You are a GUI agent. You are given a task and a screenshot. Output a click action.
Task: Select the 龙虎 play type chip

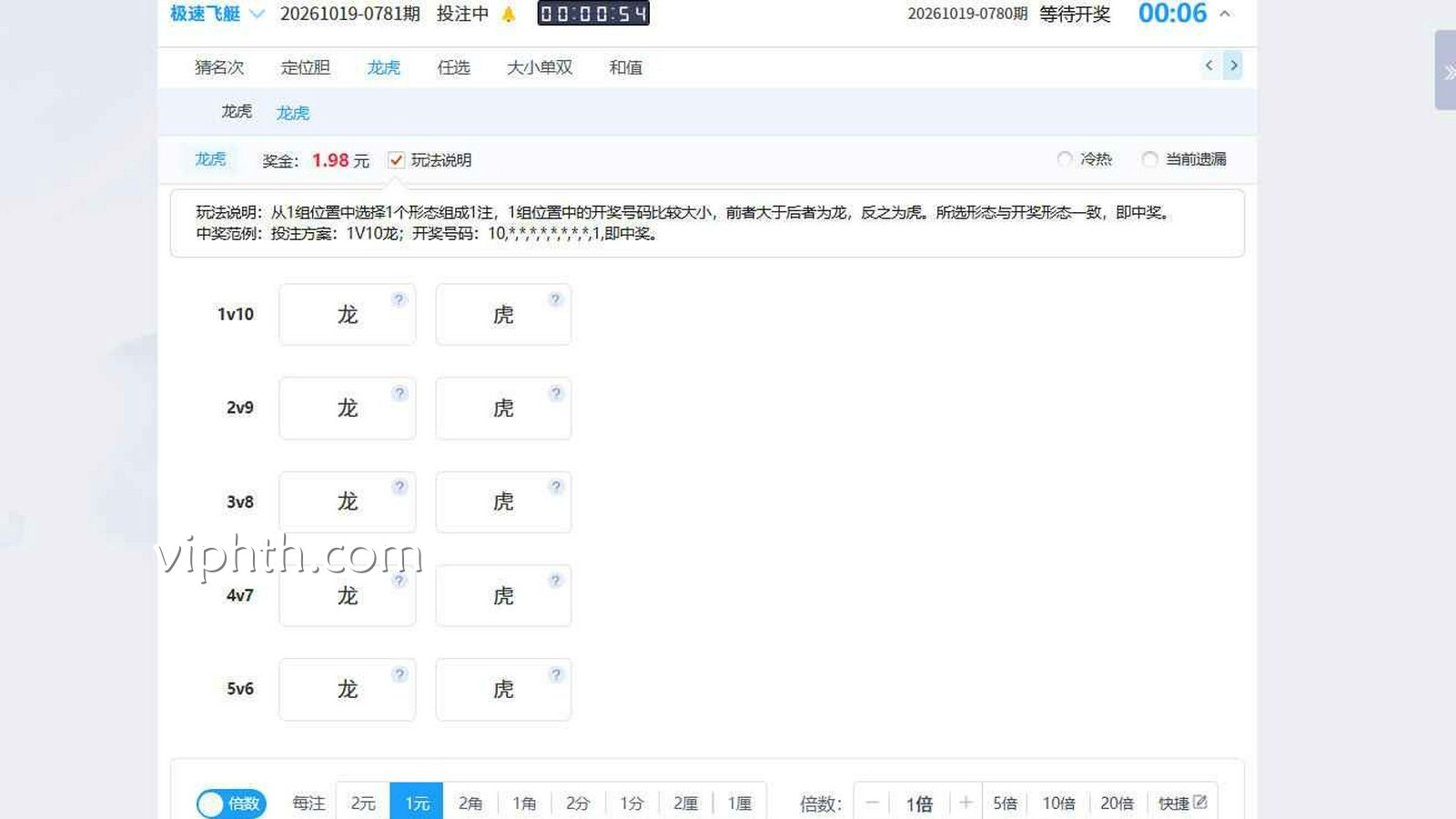pyautogui.click(x=210, y=159)
